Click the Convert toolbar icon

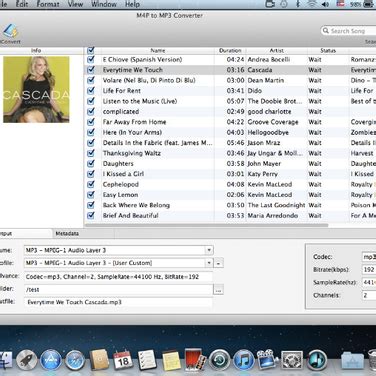10,32
